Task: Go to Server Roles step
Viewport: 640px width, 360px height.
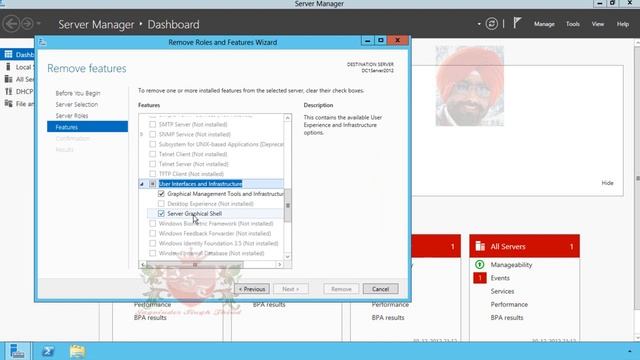Action: [72, 116]
